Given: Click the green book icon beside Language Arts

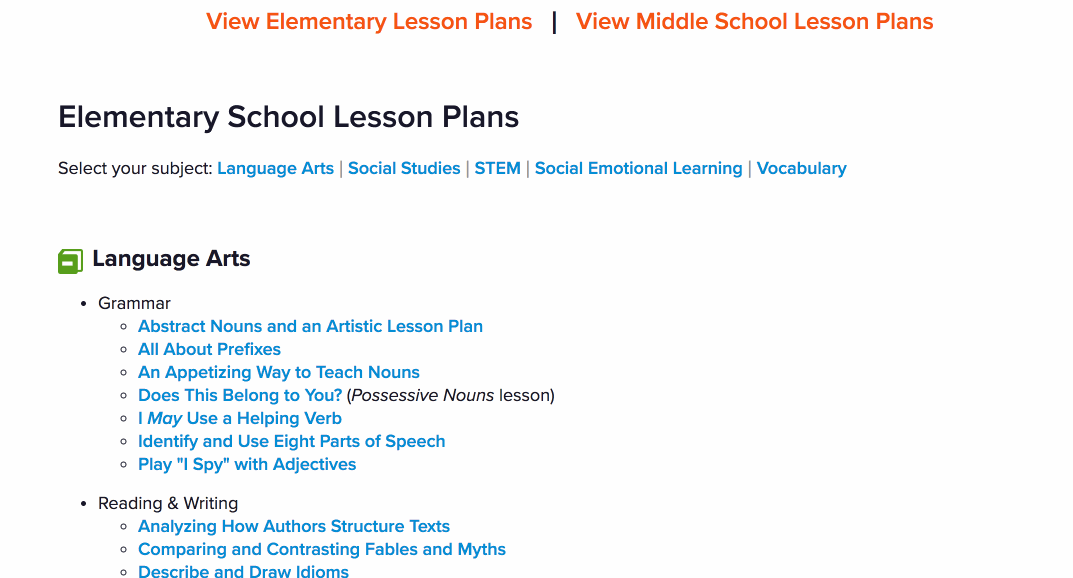Looking at the screenshot, I should click(x=69, y=260).
